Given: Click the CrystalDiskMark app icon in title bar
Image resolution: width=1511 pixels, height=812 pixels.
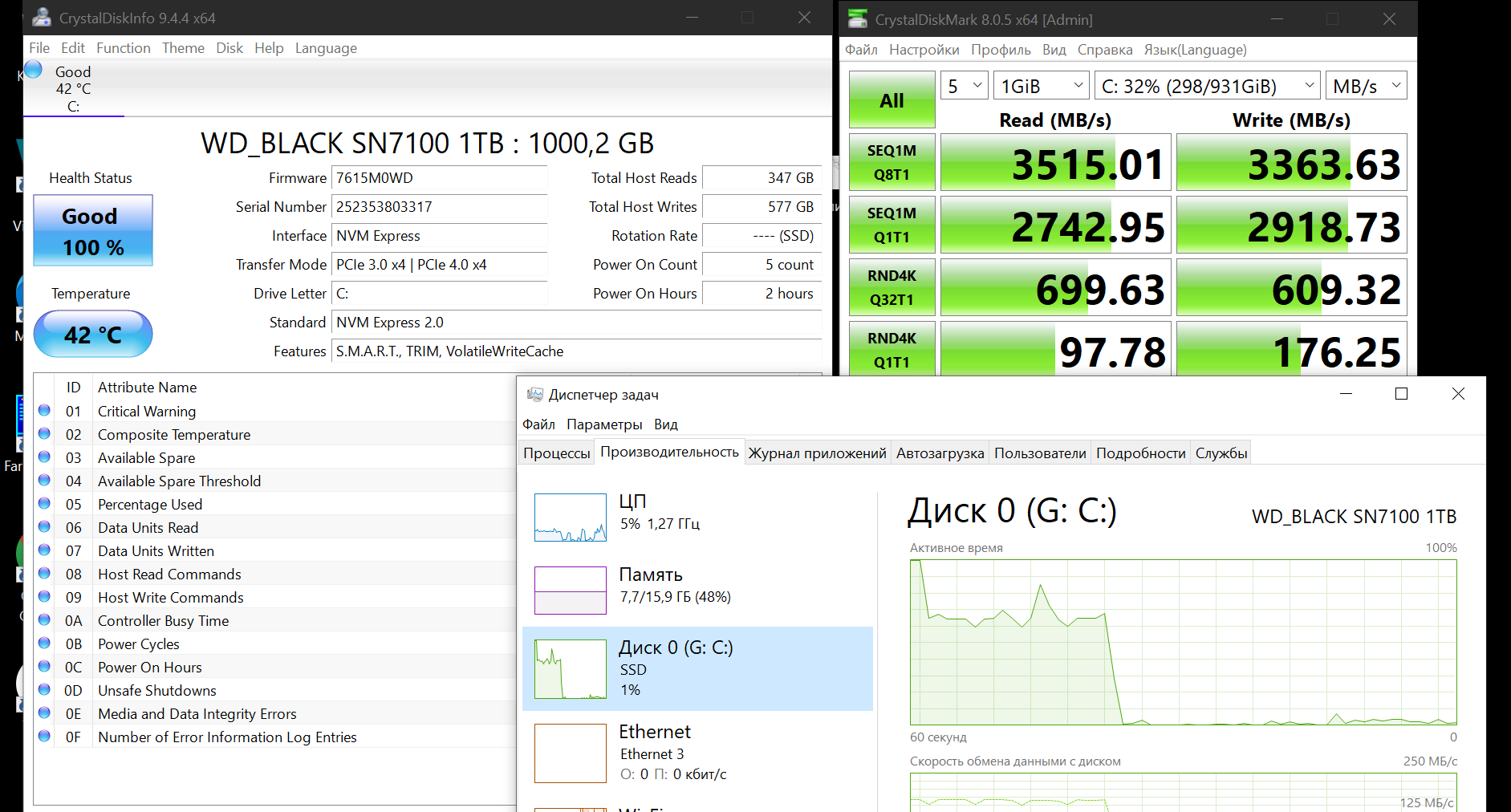Looking at the screenshot, I should pyautogui.click(x=858, y=18).
